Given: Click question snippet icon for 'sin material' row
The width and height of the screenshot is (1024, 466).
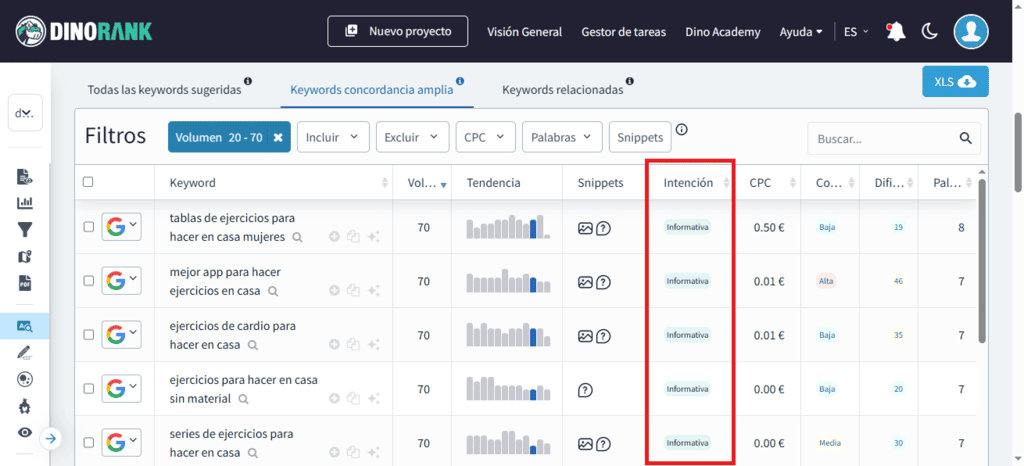Looking at the screenshot, I should pyautogui.click(x=585, y=390).
